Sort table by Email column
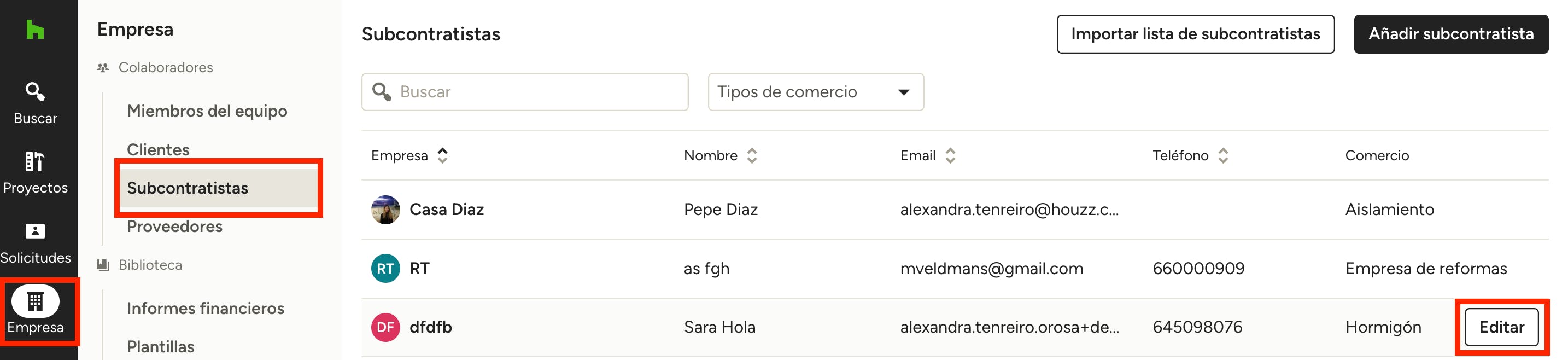The image size is (1568, 360). (x=950, y=156)
